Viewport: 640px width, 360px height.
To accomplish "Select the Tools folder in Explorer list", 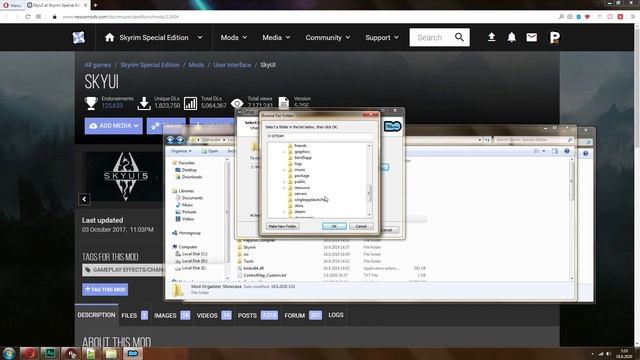I will 245,261.
